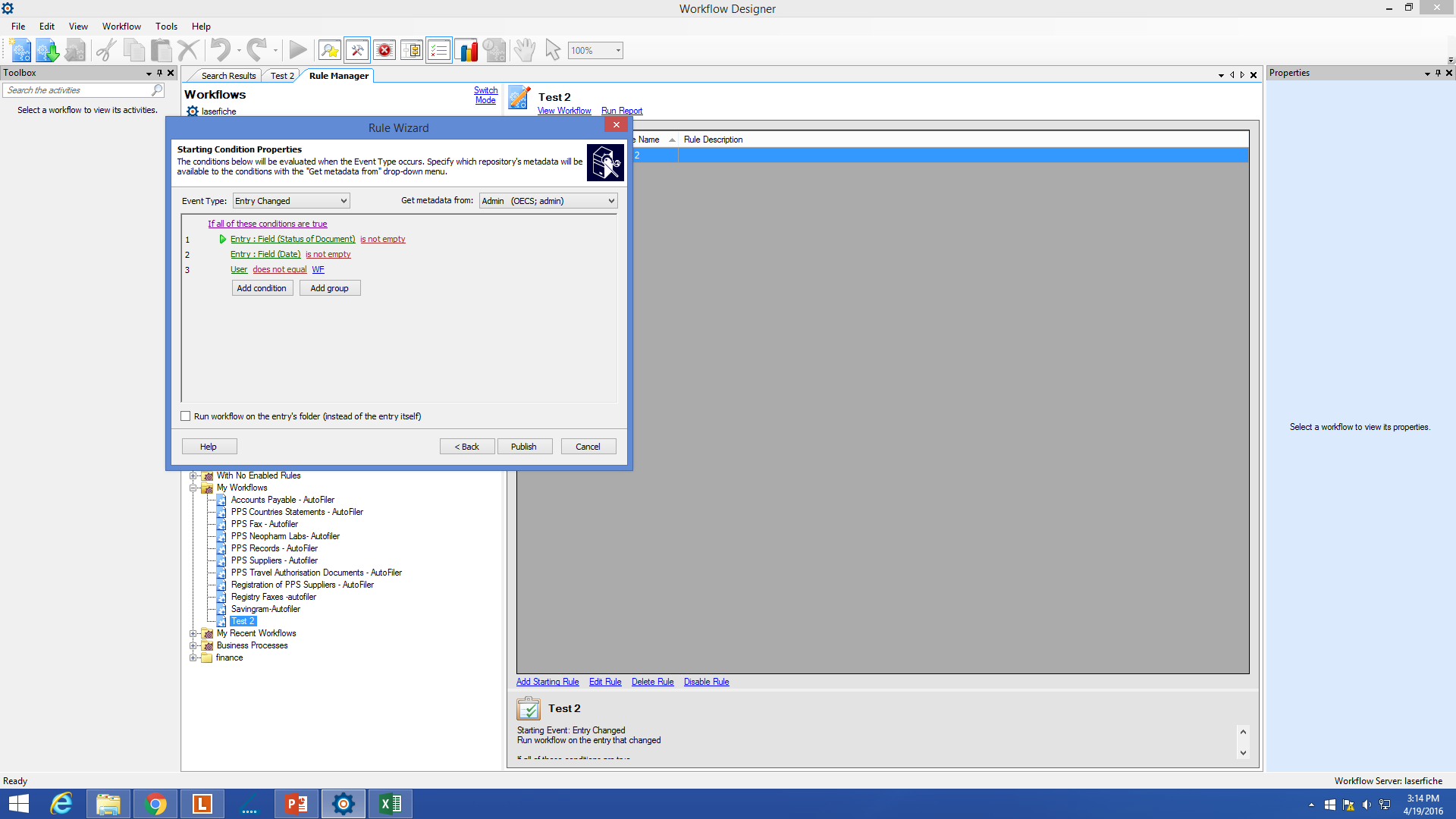Click the New Workflow toolbar icon
1456x819 pixels.
[20, 51]
